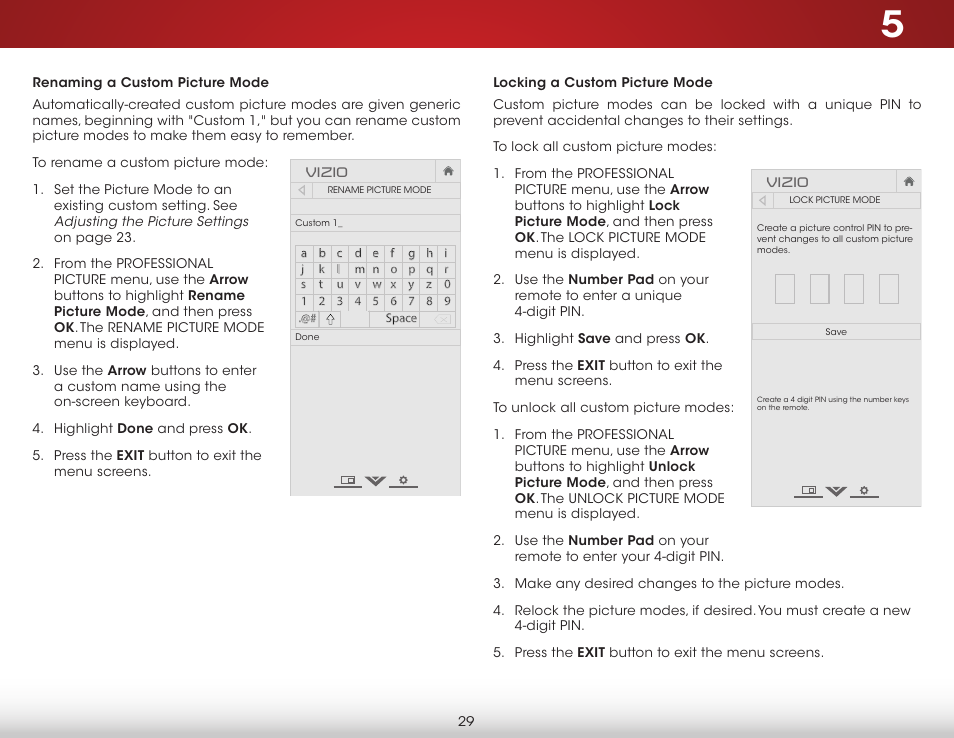Select the Home icon on the LOCK screen
Viewport: 954px width, 738px height.
pyautogui.click(x=908, y=181)
